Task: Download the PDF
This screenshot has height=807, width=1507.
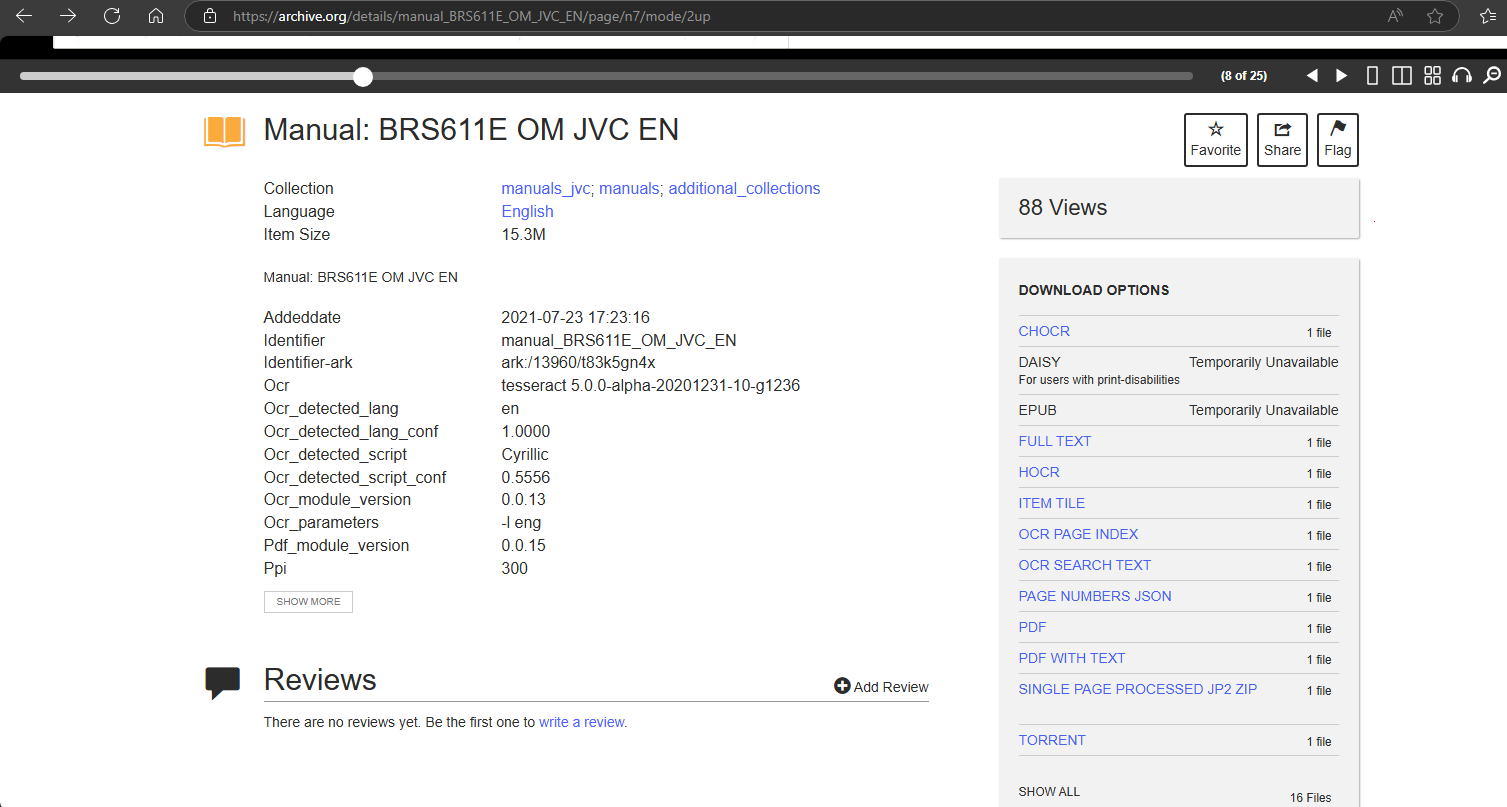Action: 1032,627
